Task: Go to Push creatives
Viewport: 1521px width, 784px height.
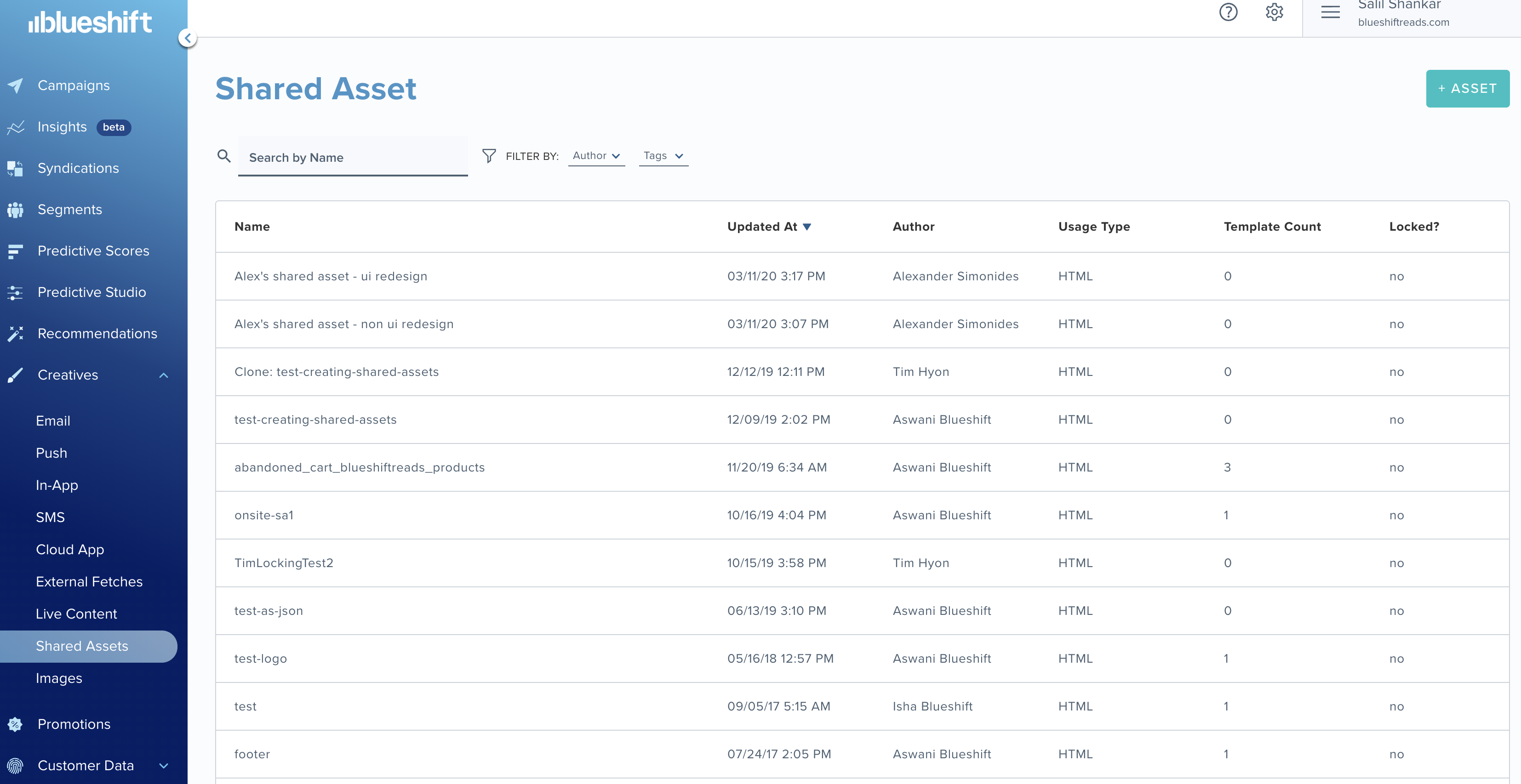Action: pos(51,454)
